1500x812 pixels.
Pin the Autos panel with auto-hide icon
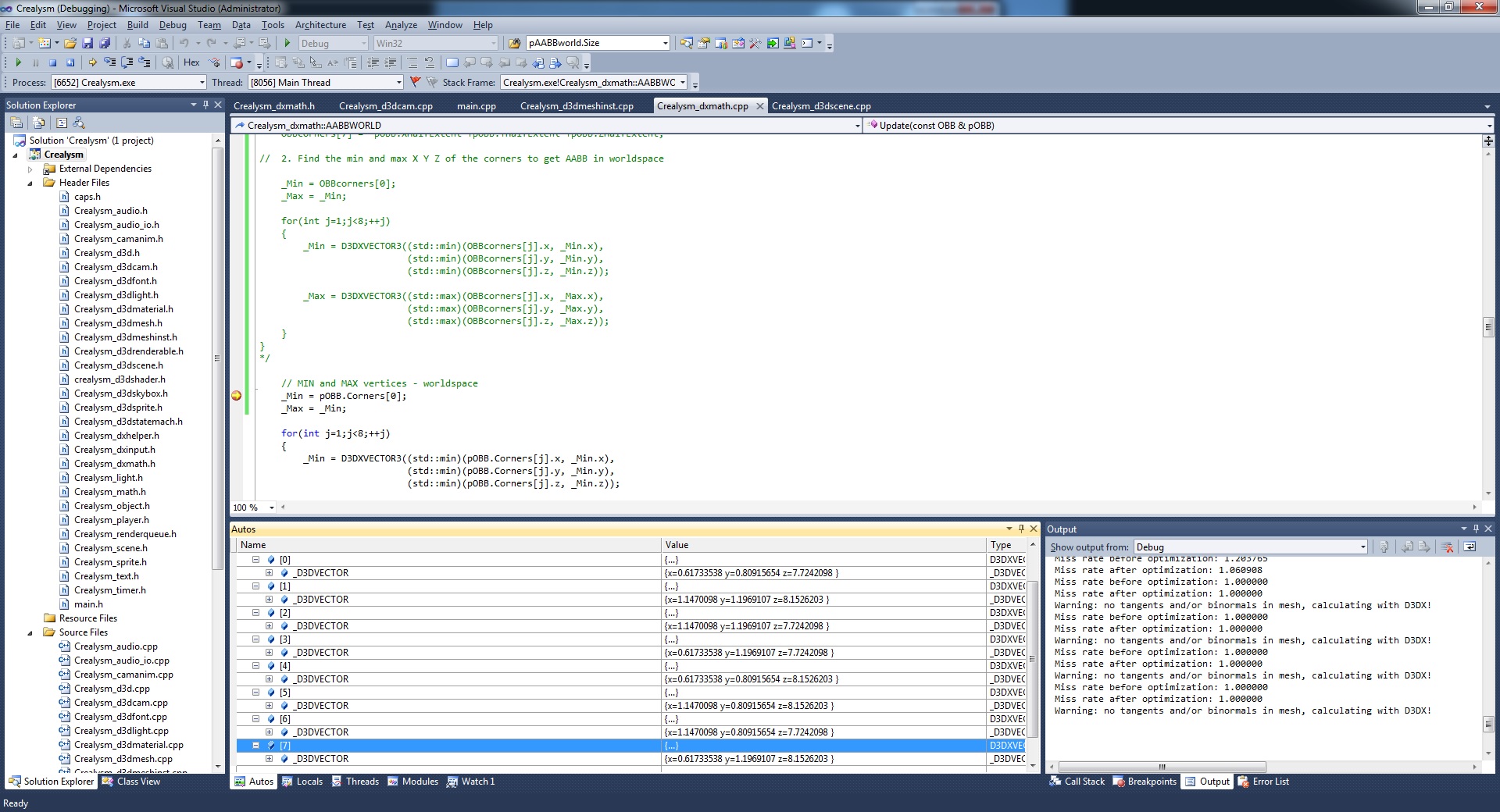(1021, 529)
